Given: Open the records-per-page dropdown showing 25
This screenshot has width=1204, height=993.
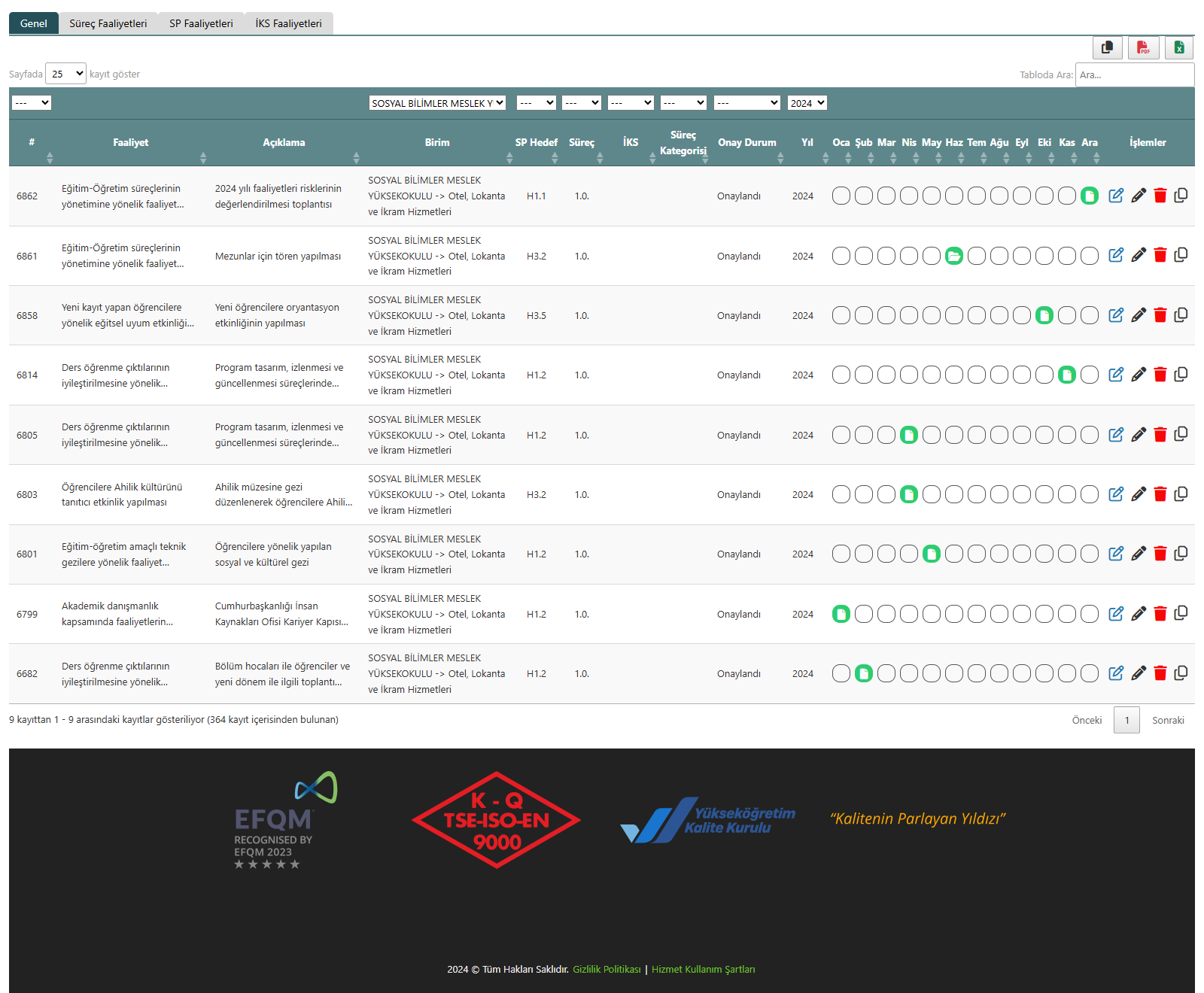Looking at the screenshot, I should tap(66, 74).
